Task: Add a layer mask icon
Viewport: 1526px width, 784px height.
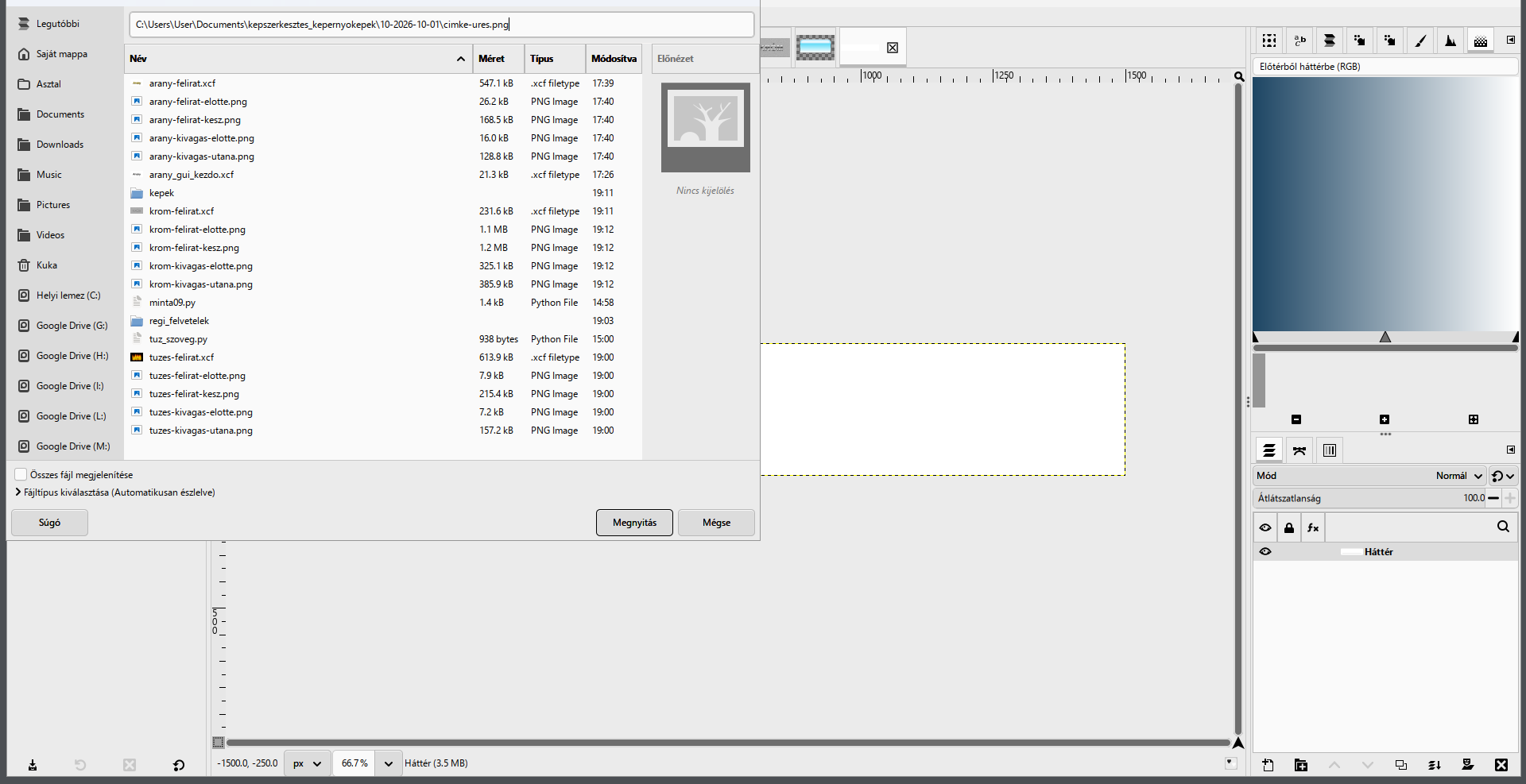Action: tap(1468, 765)
